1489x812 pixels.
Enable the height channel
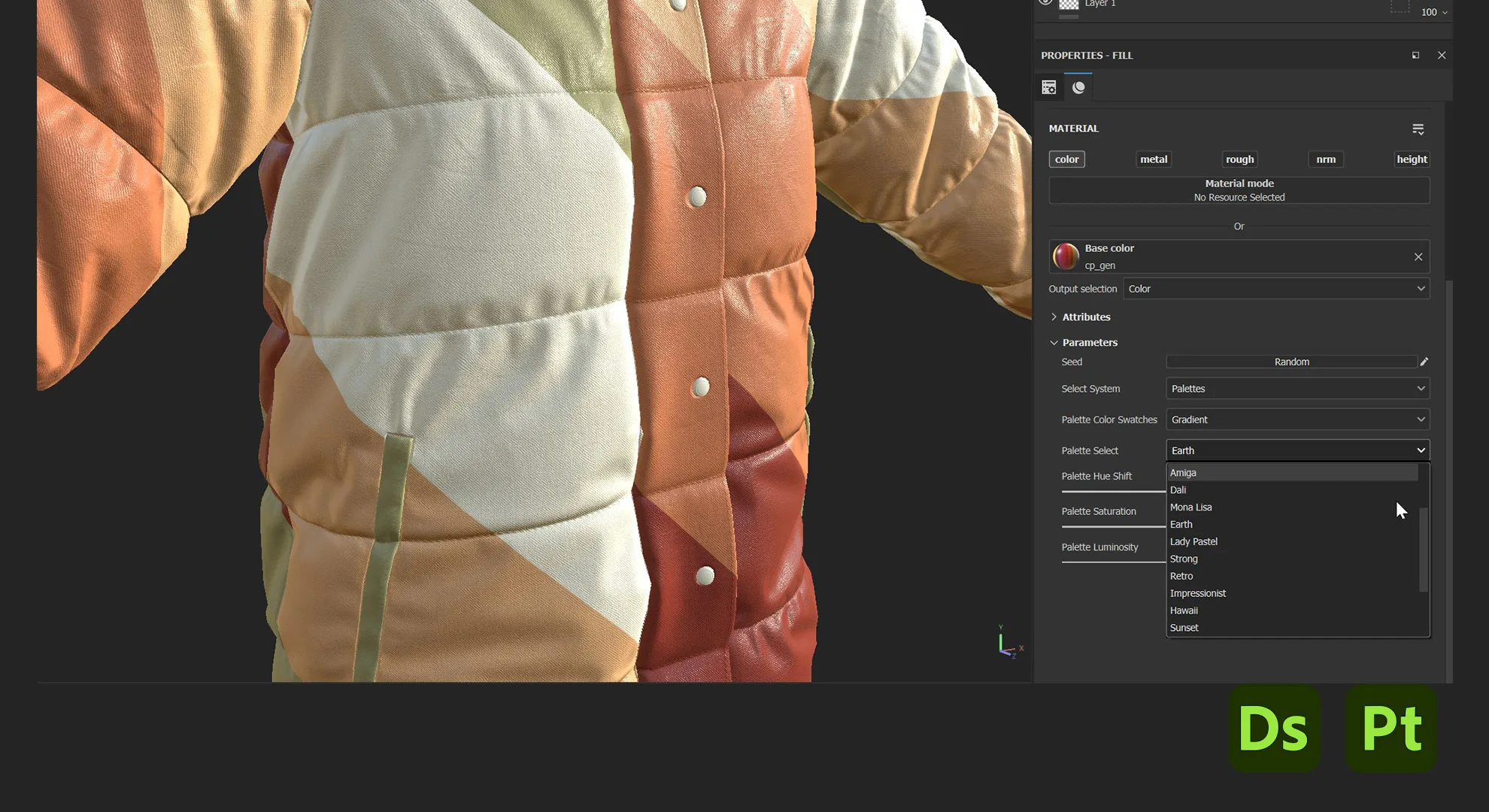point(1412,159)
